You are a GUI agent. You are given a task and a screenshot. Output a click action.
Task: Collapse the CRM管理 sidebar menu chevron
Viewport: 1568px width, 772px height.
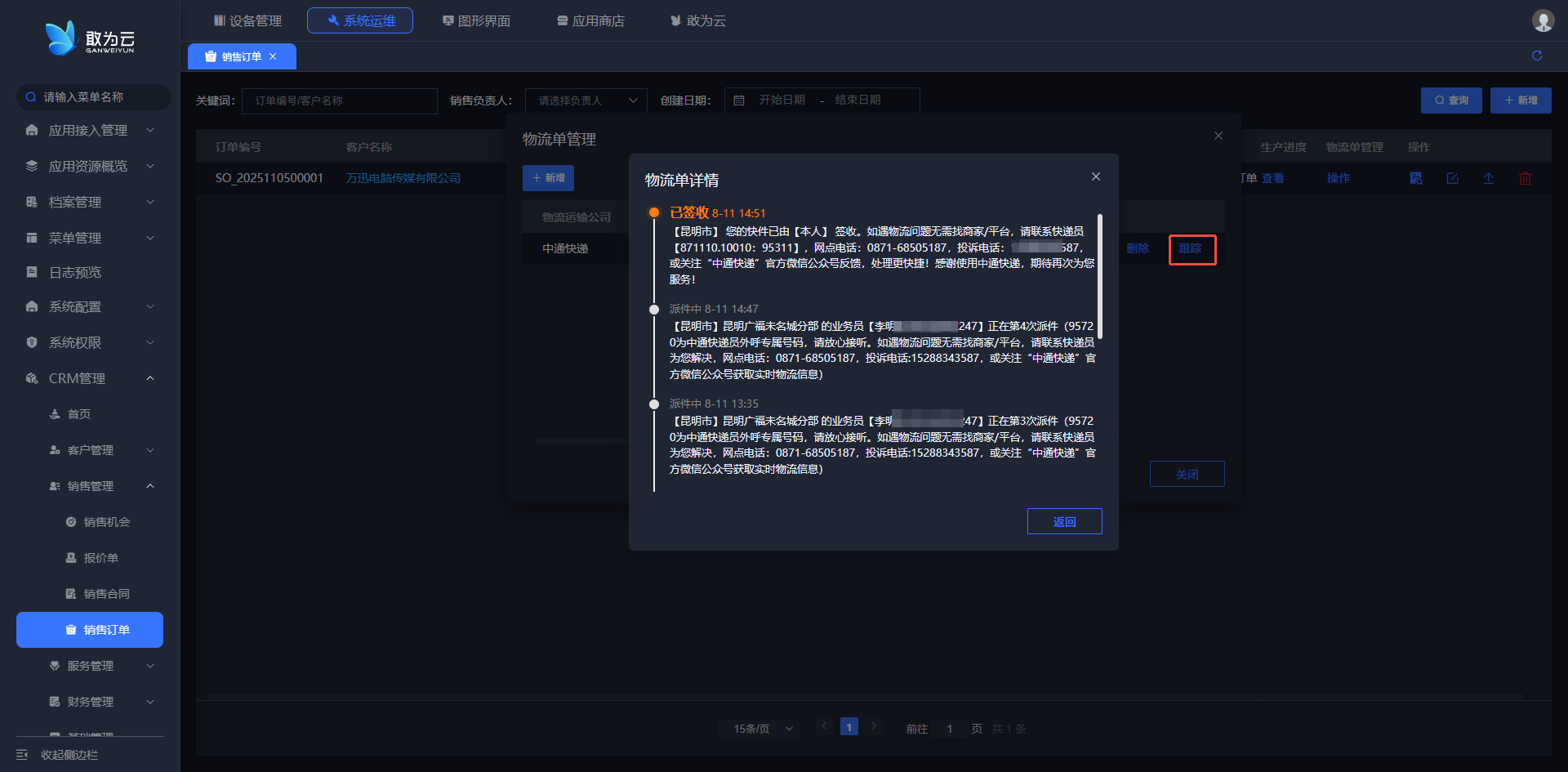150,378
